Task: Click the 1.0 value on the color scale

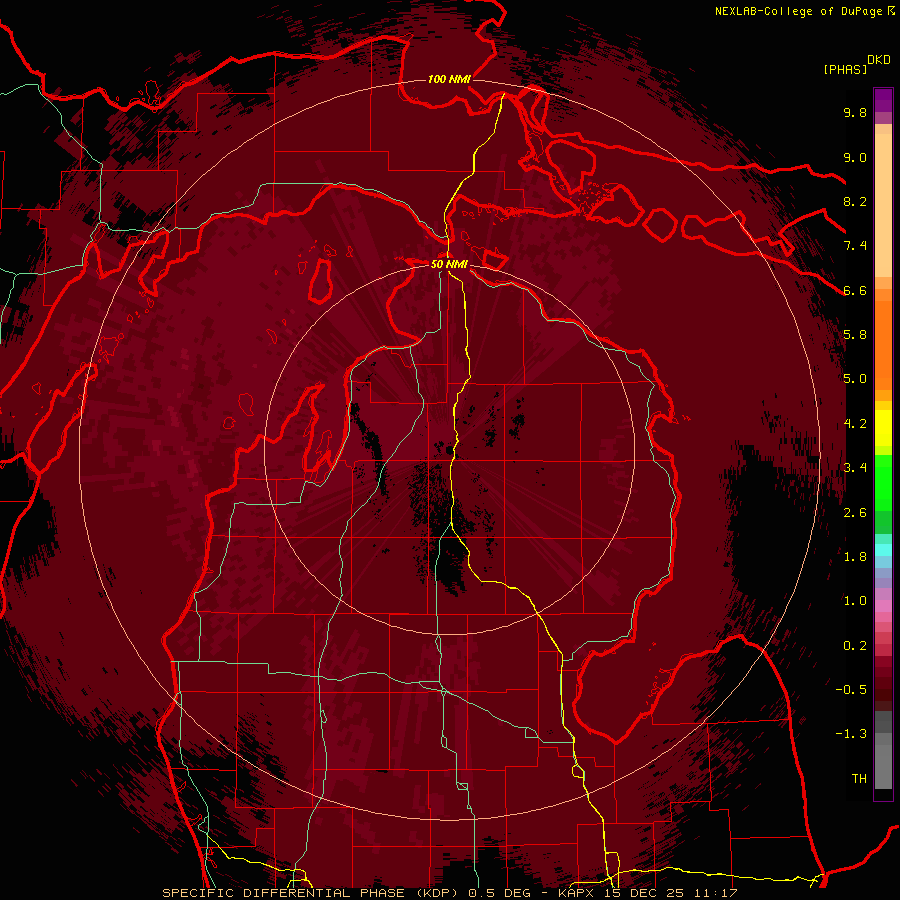Action: 855,601
